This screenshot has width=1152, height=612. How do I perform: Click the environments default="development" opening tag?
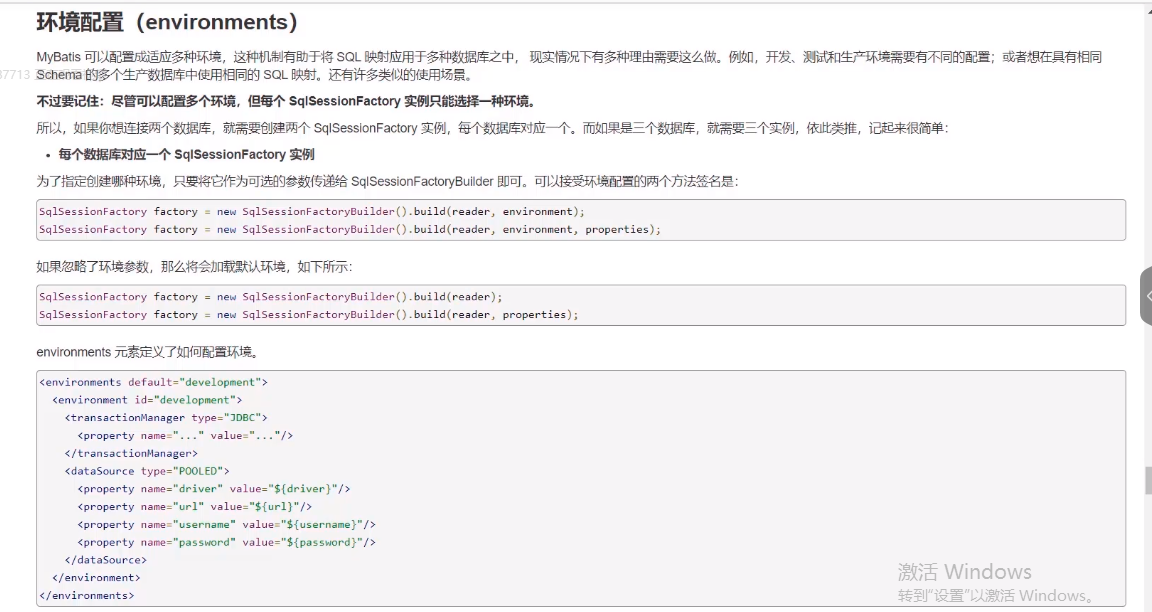tap(153, 382)
